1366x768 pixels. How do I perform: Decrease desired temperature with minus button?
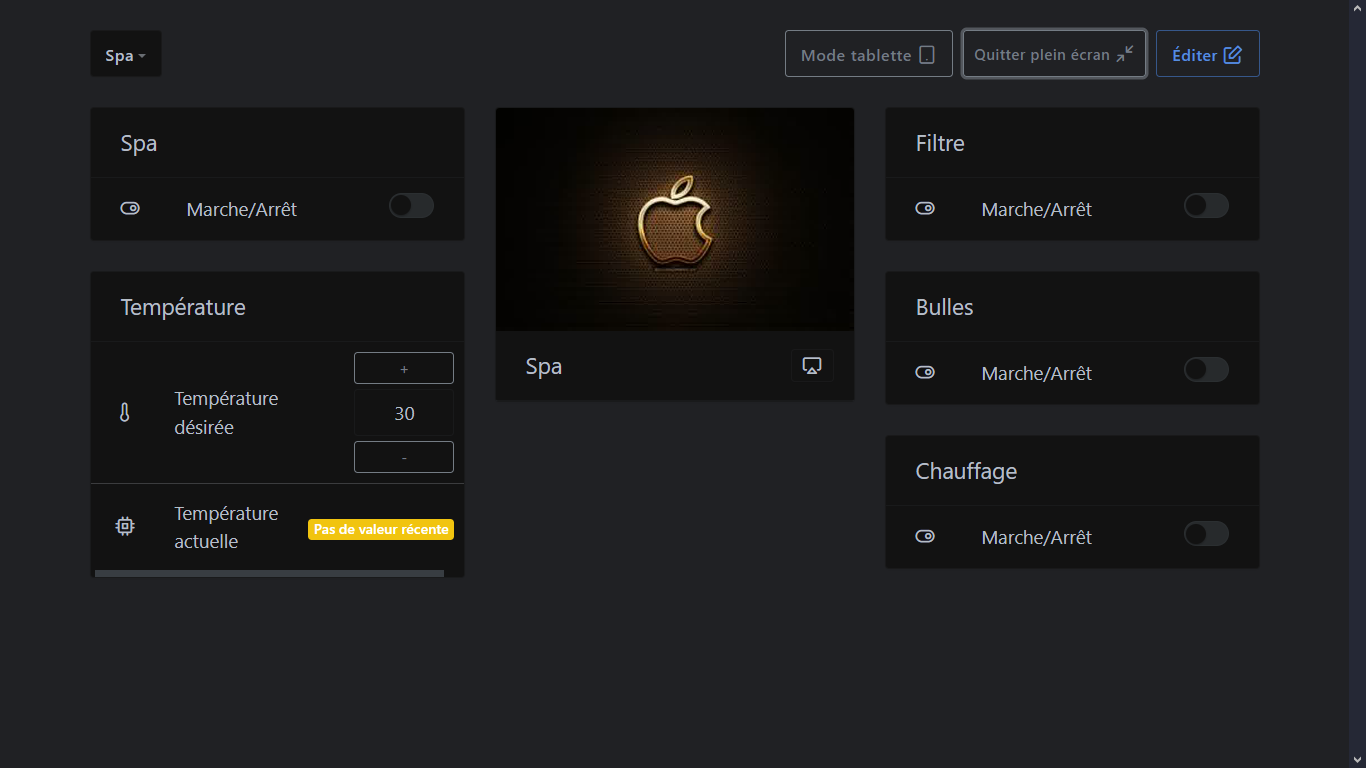click(404, 457)
